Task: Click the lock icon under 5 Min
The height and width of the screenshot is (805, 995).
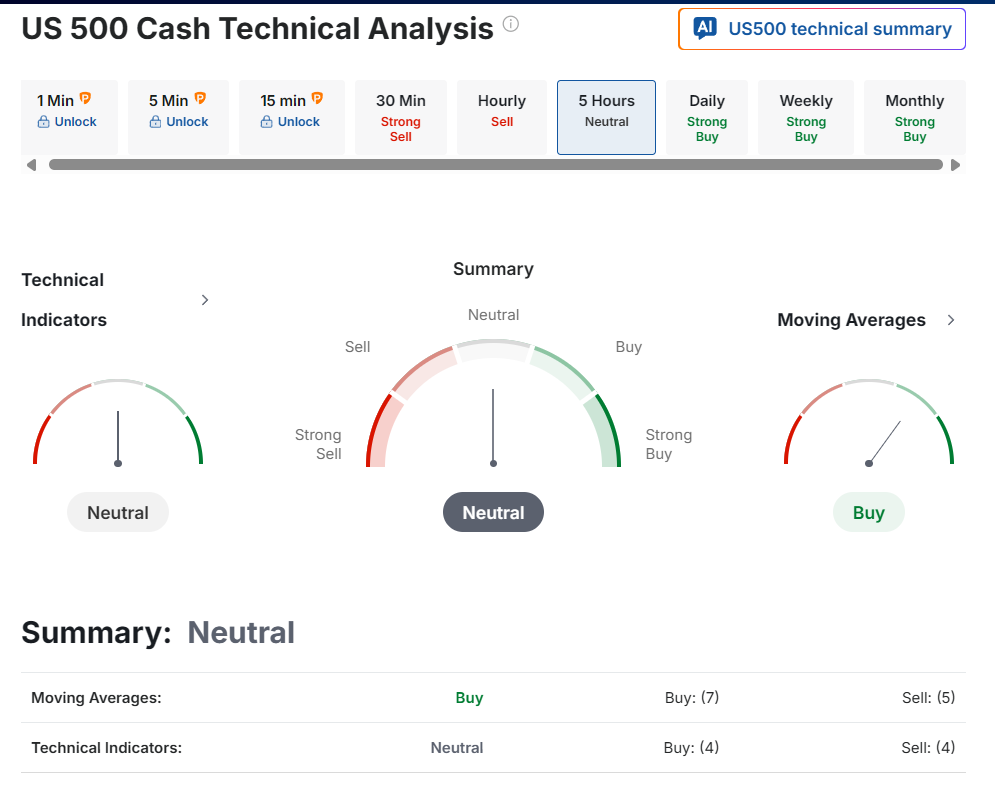Action: point(155,122)
